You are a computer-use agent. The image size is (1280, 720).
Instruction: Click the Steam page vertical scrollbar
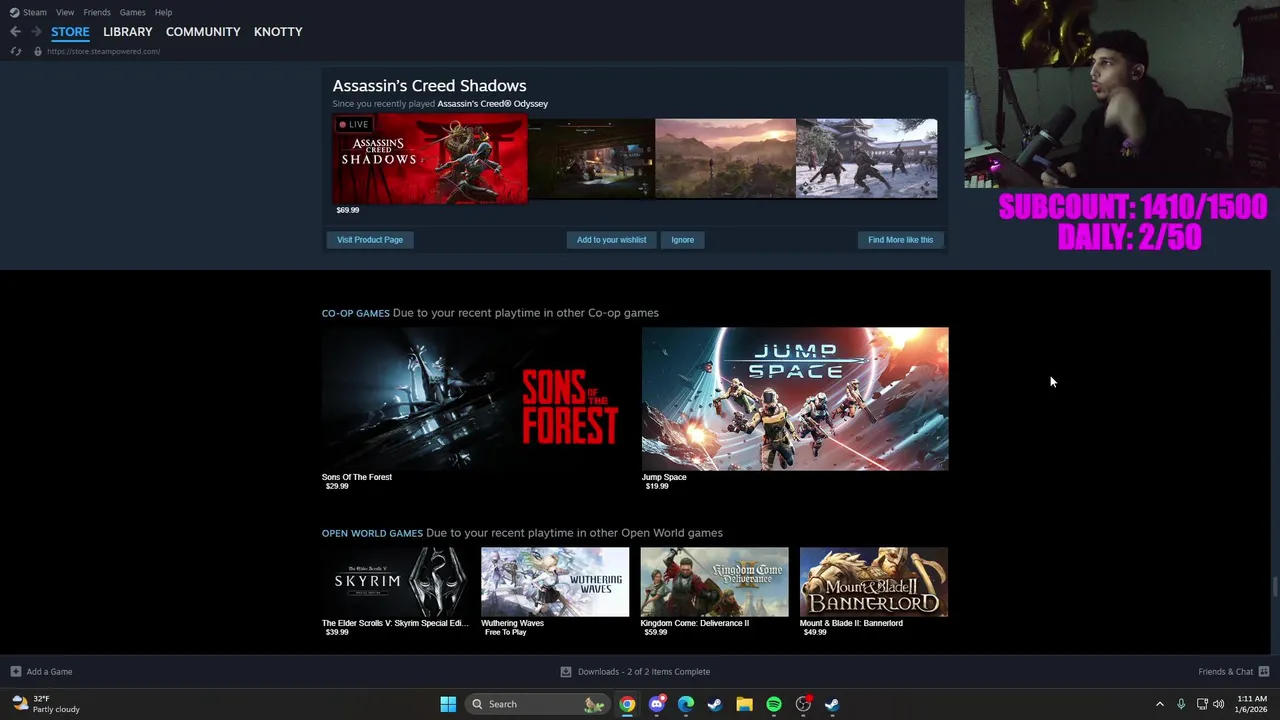[x=1274, y=587]
